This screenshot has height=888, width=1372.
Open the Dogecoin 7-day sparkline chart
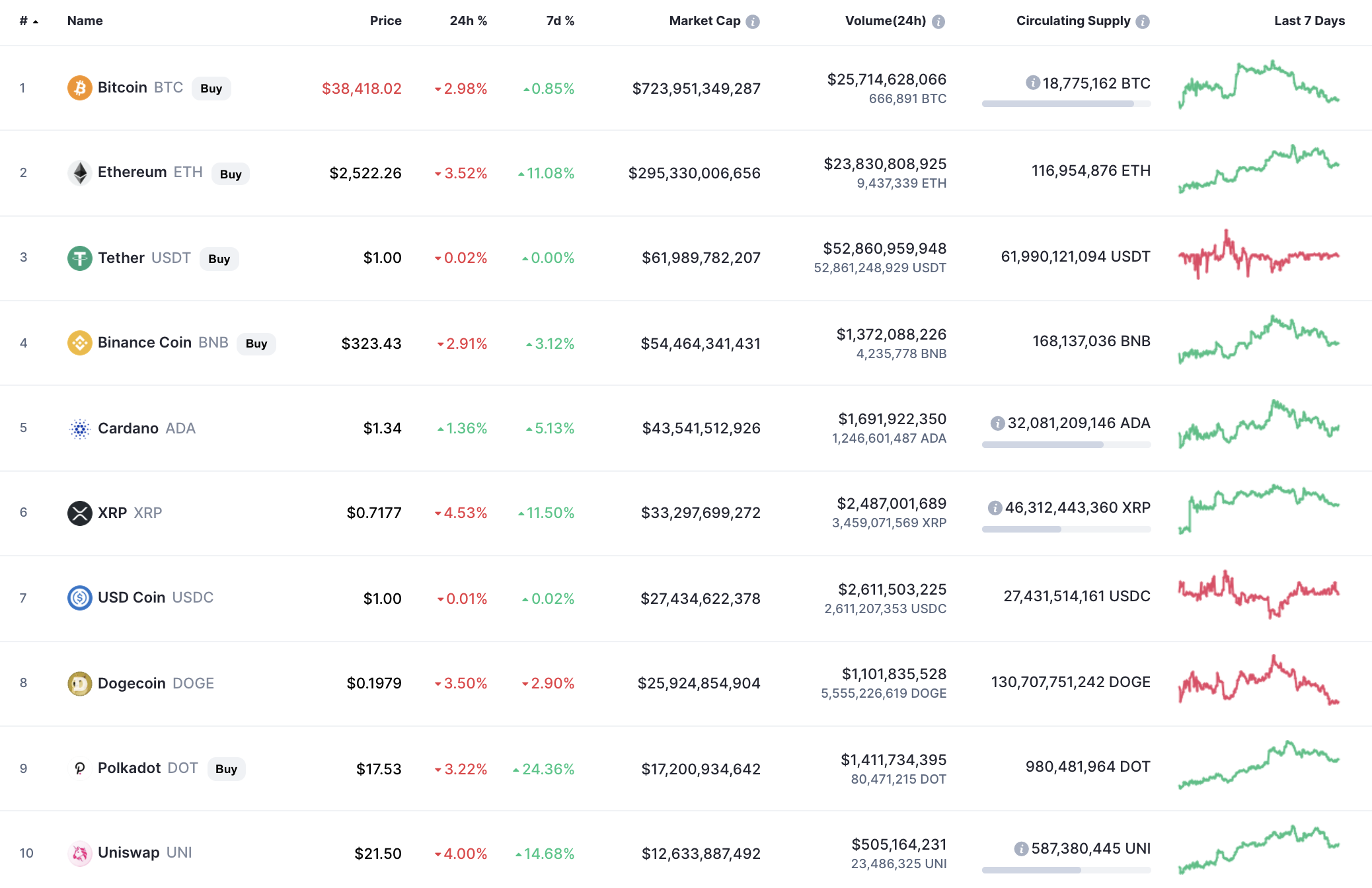[1258, 681]
